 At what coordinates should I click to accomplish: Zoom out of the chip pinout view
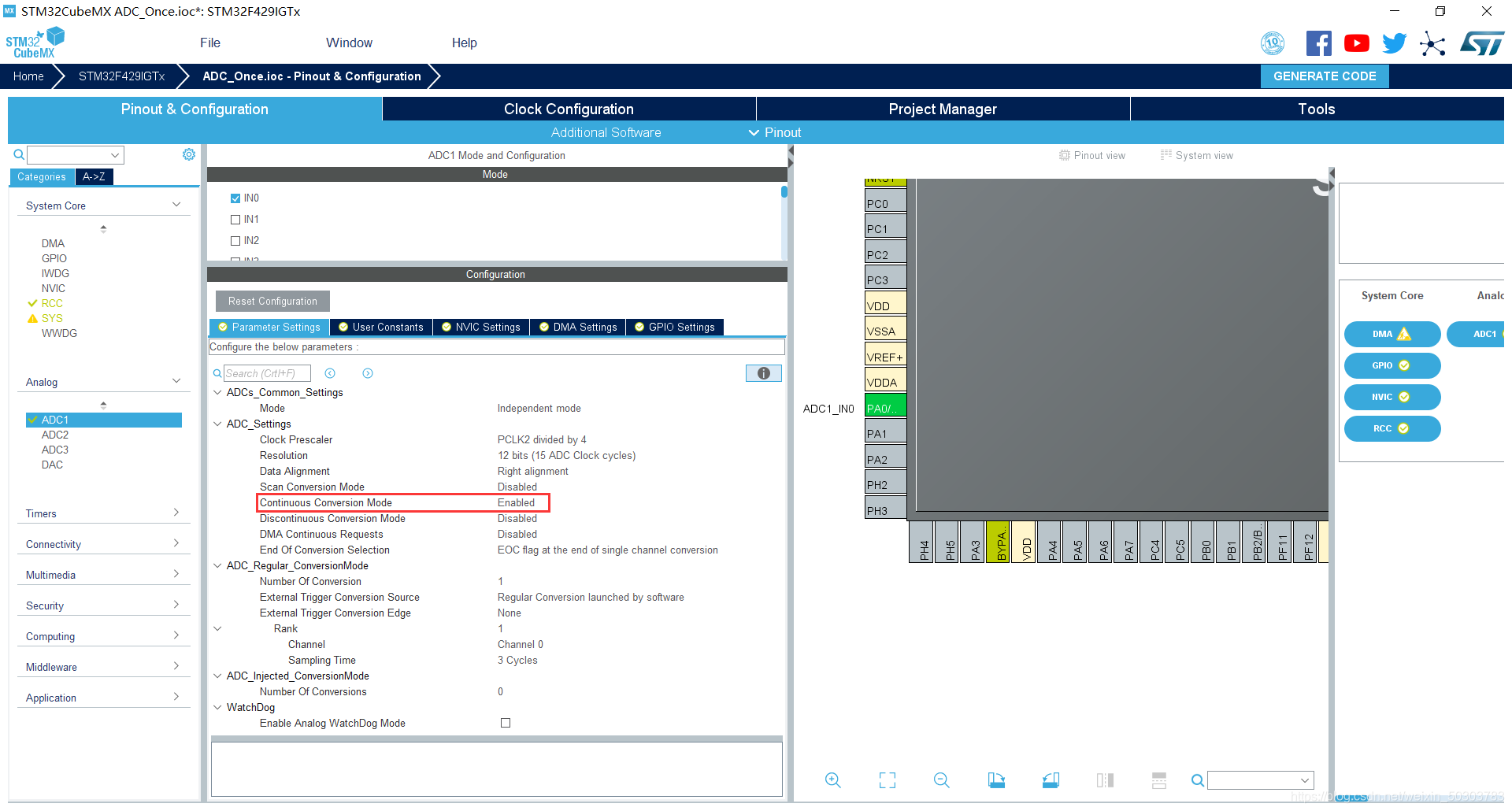tap(942, 780)
